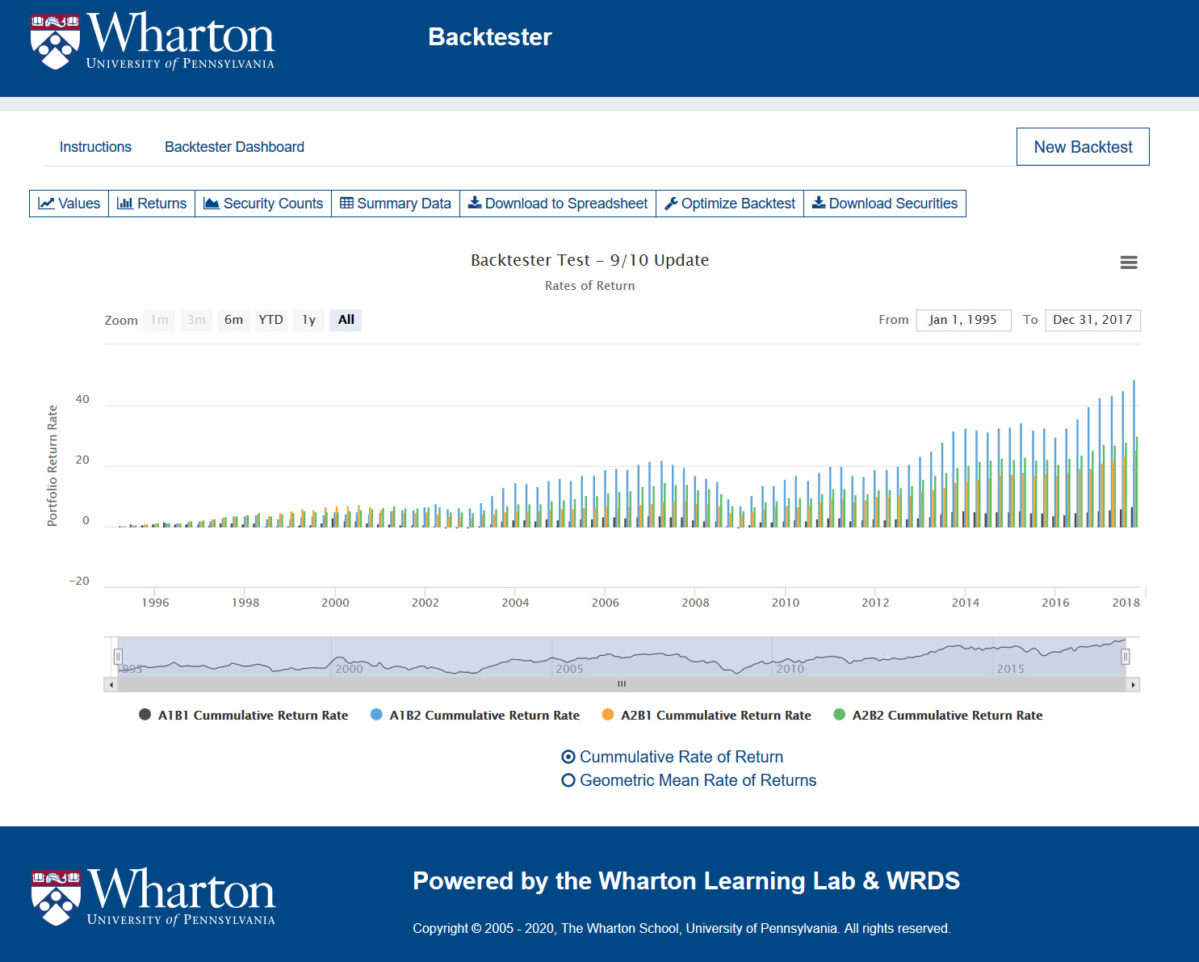This screenshot has height=962, width=1199.
Task: Go to the Backtester Dashboard
Action: [234, 147]
